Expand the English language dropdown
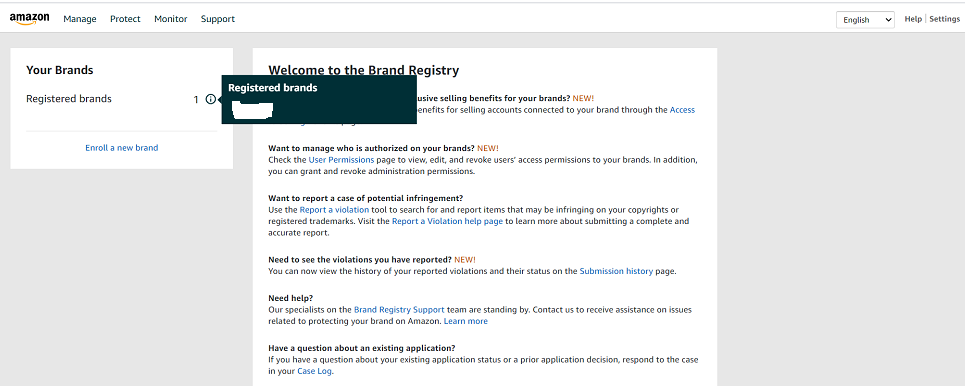The image size is (965, 387). [865, 20]
